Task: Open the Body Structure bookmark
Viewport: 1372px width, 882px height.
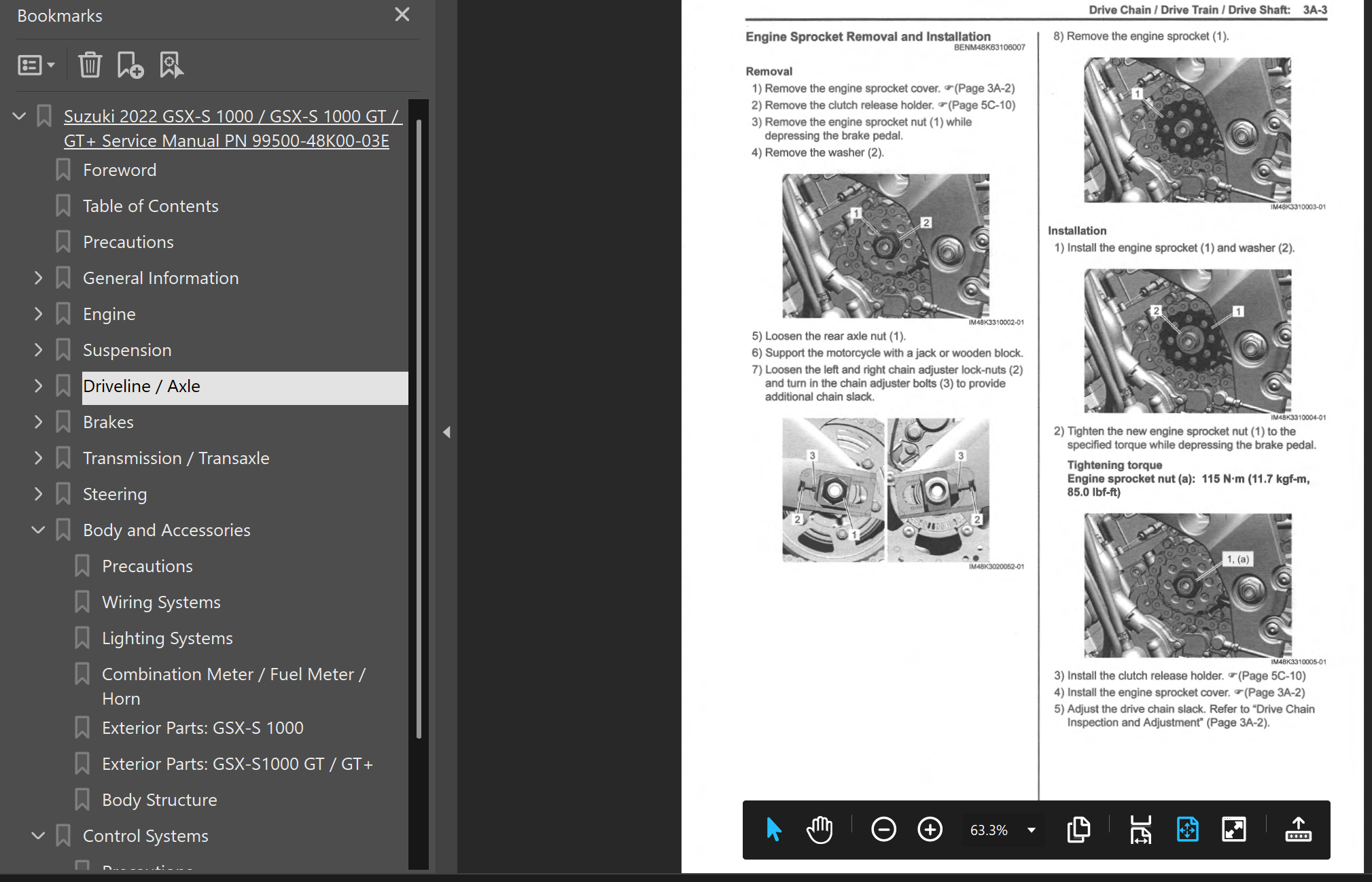Action: coord(160,800)
